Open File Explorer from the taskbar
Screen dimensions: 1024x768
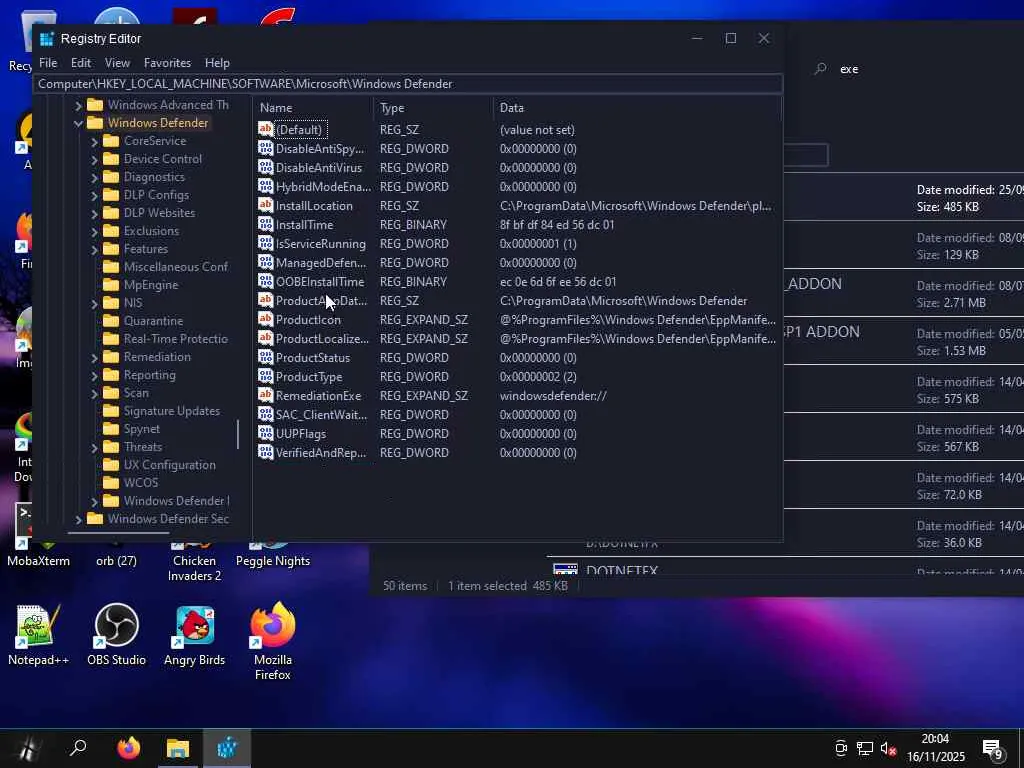(x=177, y=748)
